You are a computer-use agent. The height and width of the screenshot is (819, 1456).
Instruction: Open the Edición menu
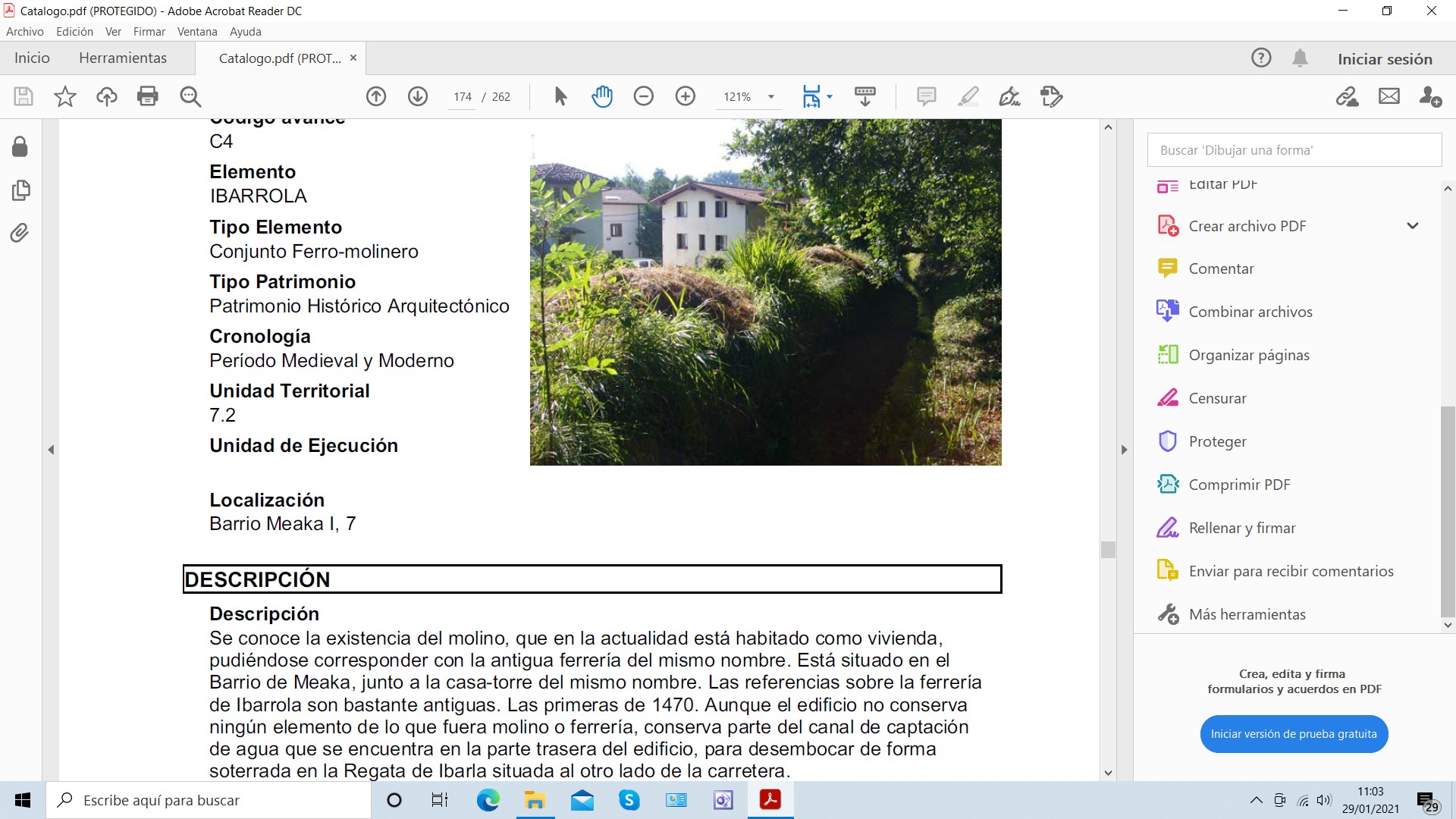coord(74,32)
